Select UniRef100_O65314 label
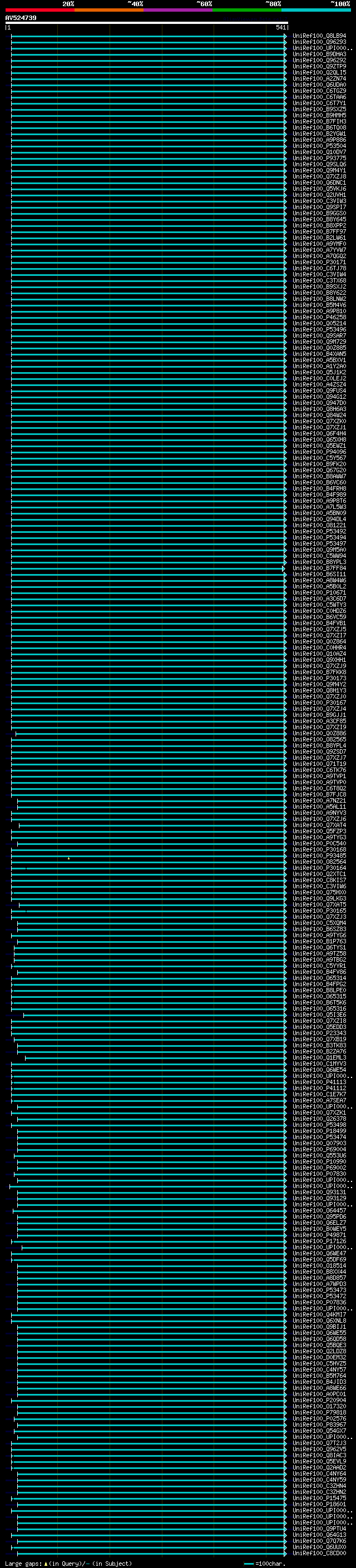 319,978
